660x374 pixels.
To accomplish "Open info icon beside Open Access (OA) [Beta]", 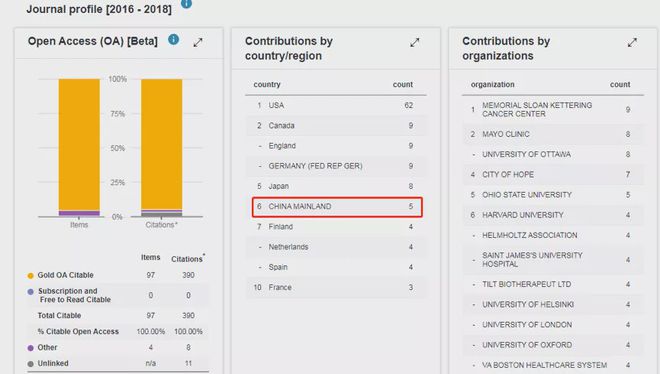I will coord(173,40).
